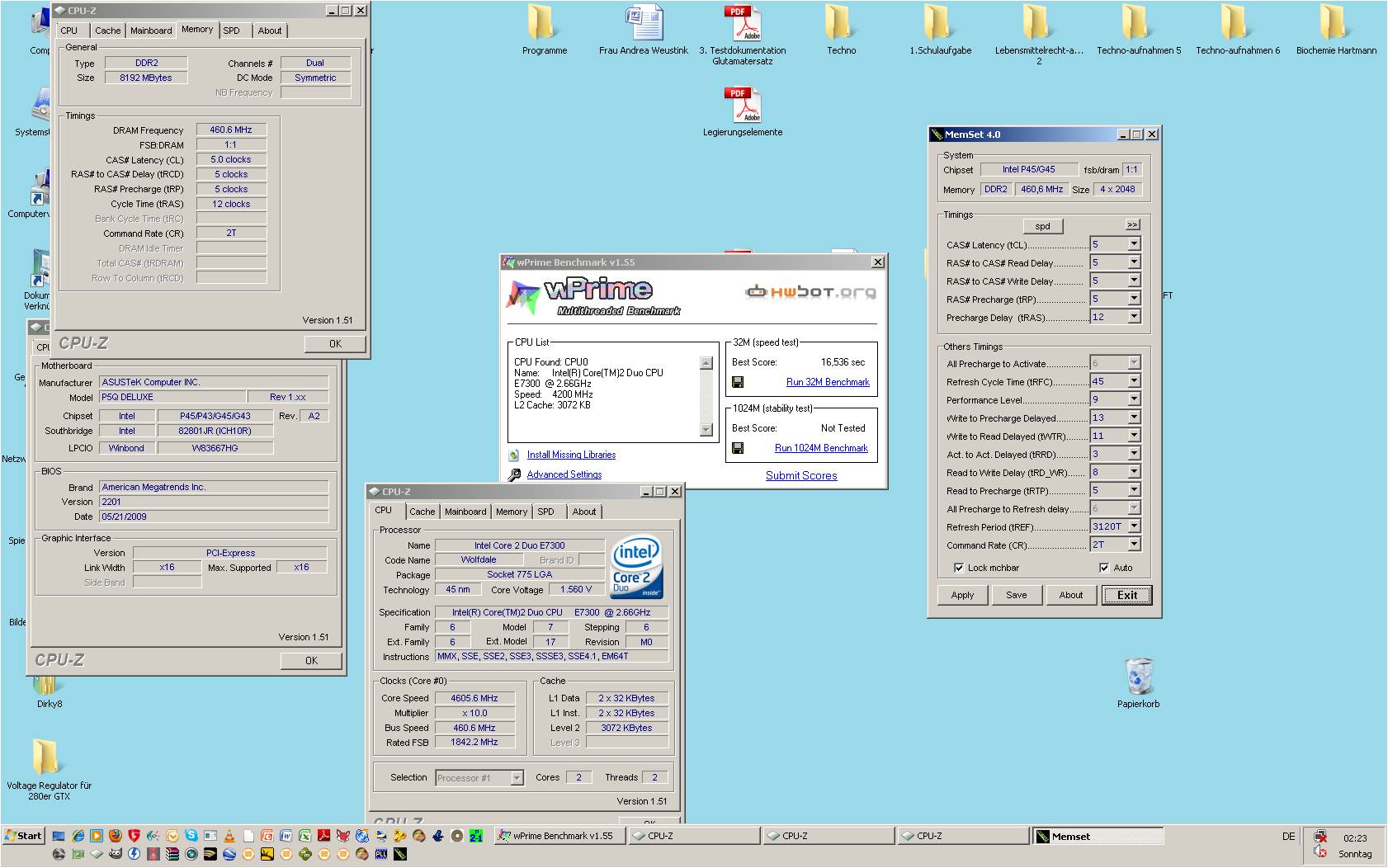Click the DE language indicator in the taskbar
1388x868 pixels.
1288,837
